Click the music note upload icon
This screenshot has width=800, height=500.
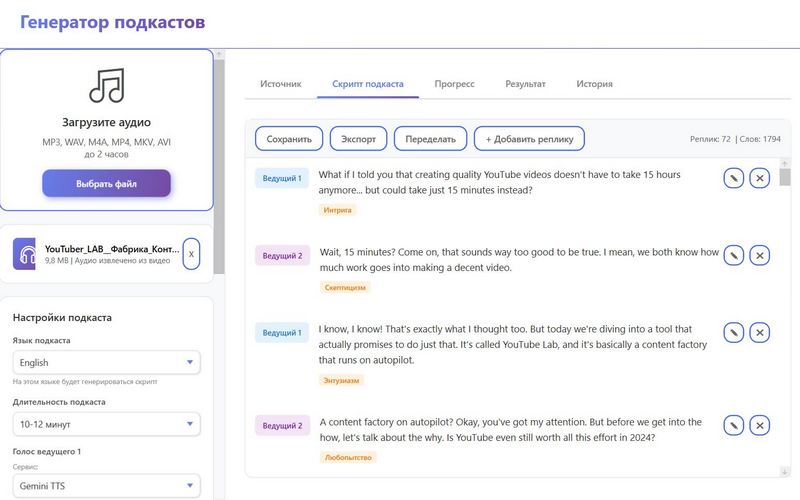pyautogui.click(x=107, y=85)
